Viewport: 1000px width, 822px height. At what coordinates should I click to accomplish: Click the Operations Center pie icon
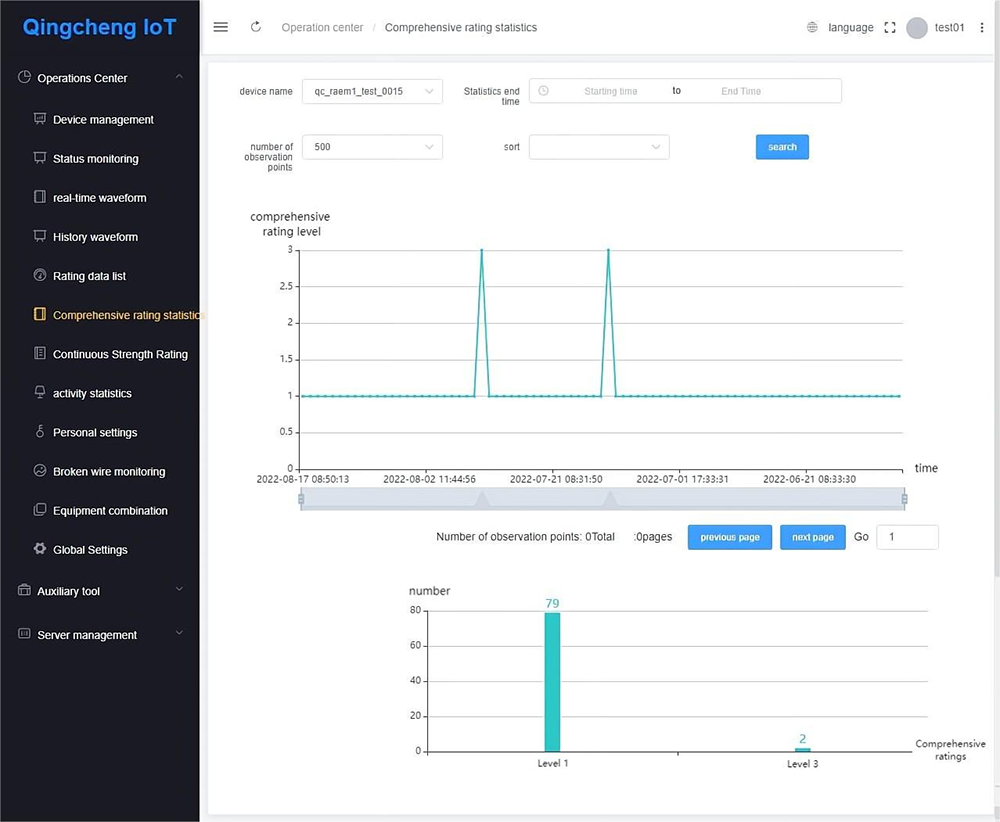24,77
